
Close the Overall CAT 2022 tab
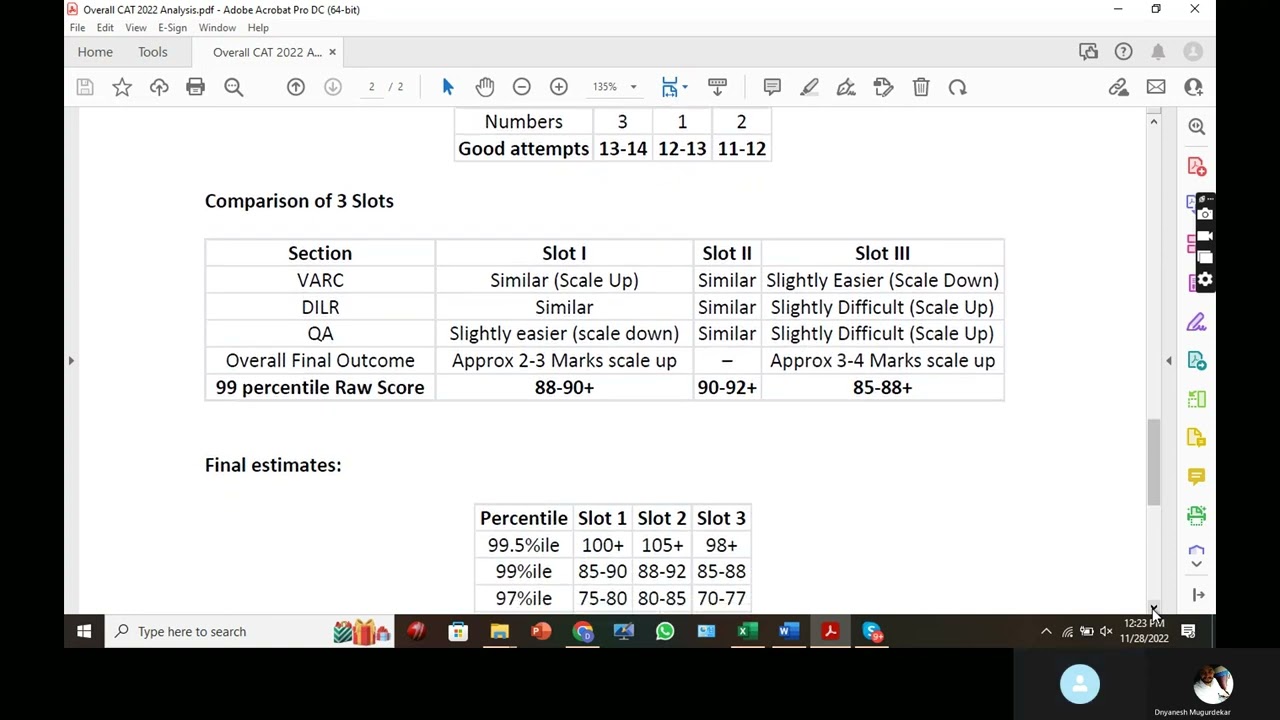coord(332,52)
